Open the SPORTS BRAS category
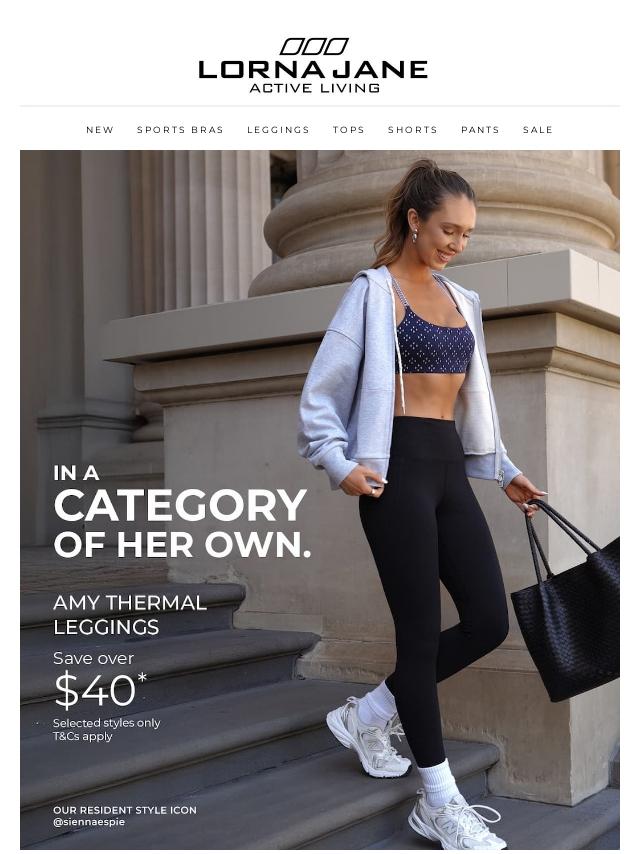The image size is (640, 854). pyautogui.click(x=180, y=130)
